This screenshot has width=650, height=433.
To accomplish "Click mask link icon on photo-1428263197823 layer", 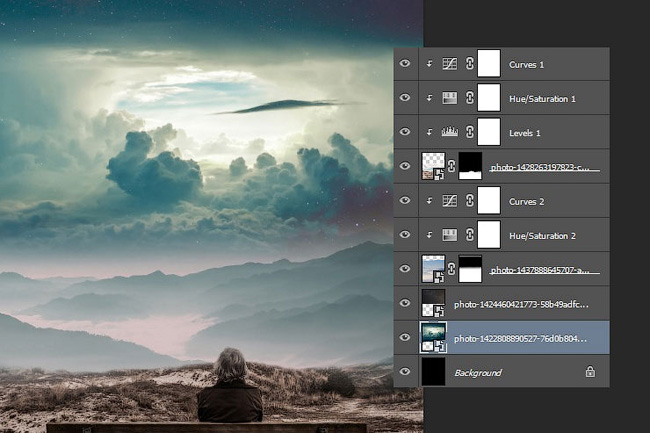I will click(x=451, y=166).
